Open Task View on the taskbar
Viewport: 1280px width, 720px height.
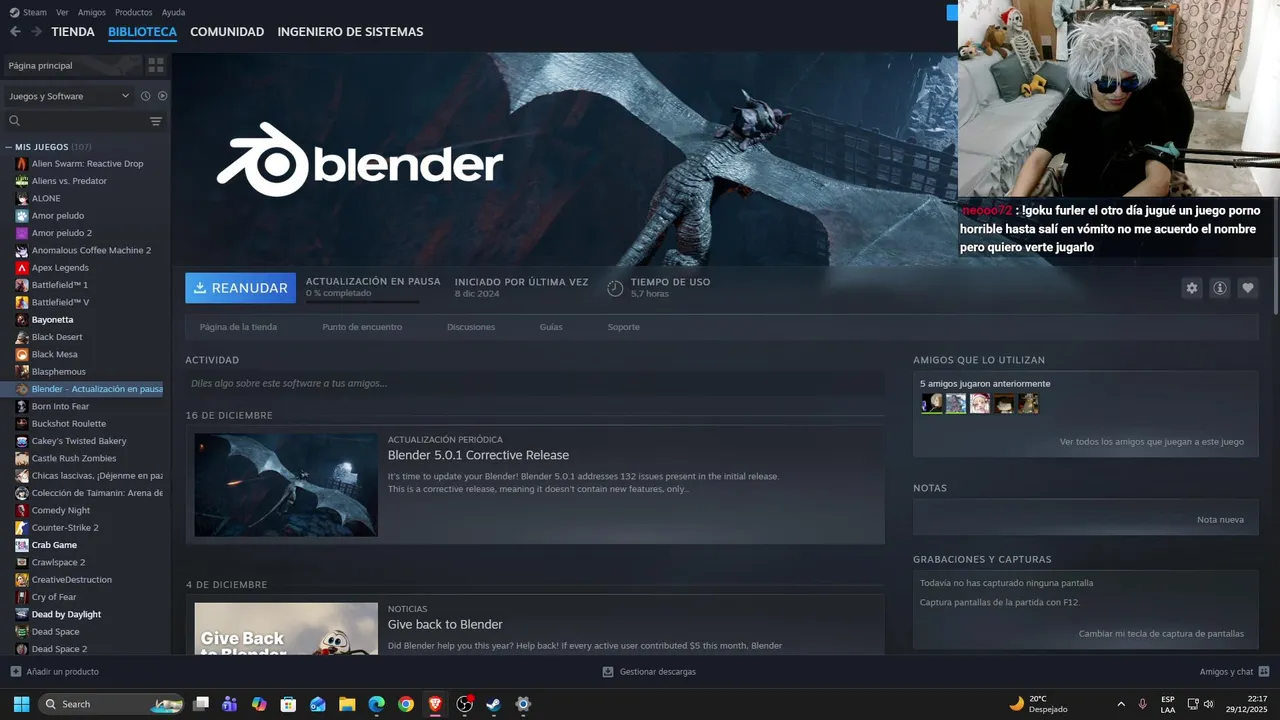[x=201, y=704]
